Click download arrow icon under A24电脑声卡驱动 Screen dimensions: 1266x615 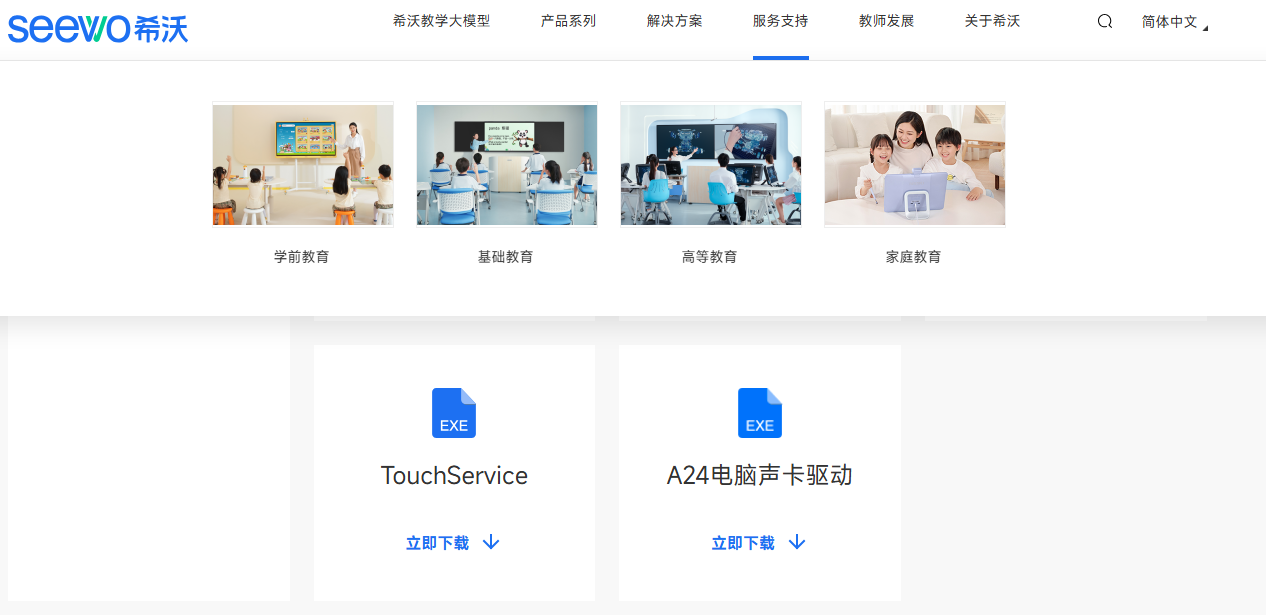coord(797,542)
